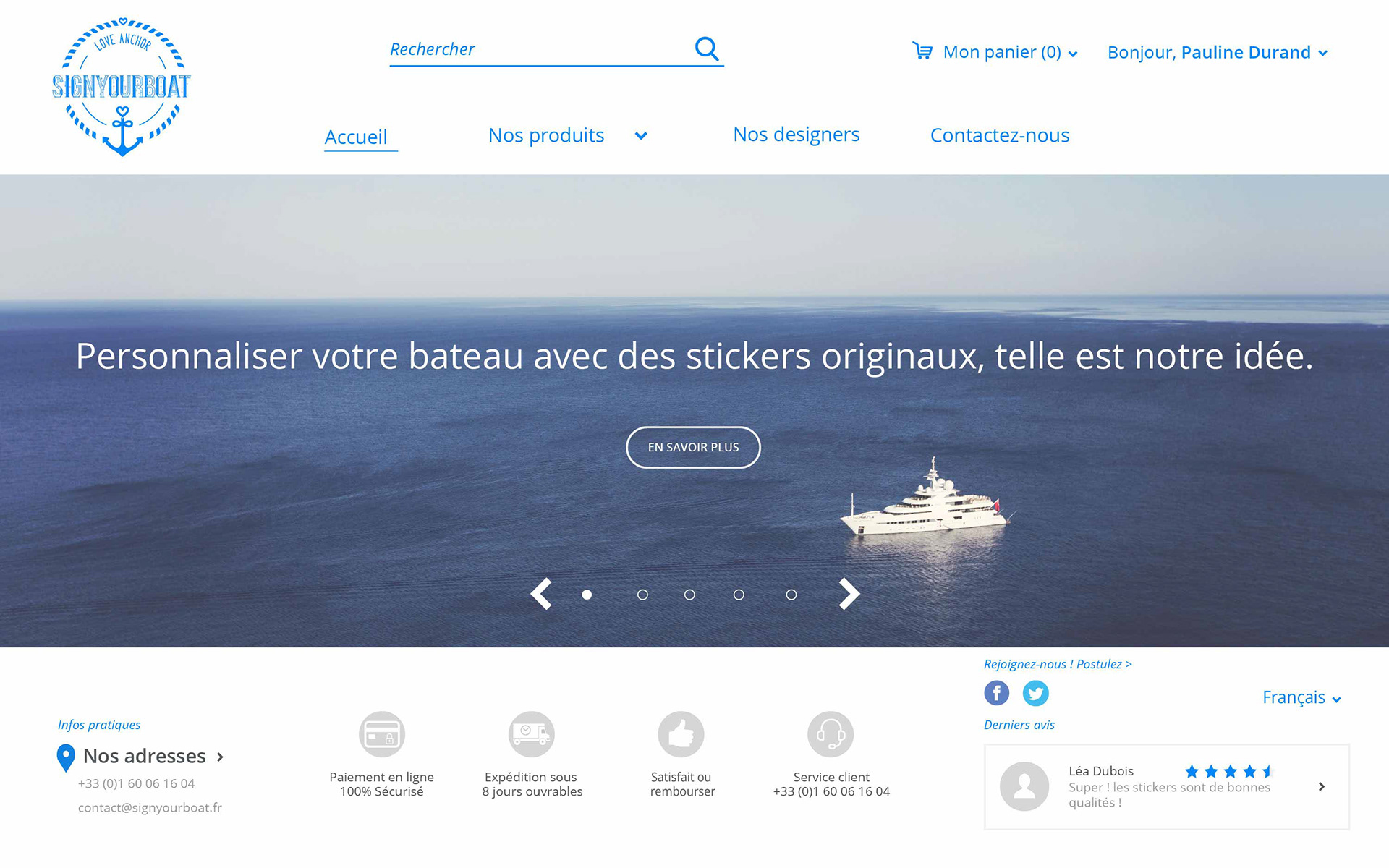This screenshot has height=868, width=1389.
Task: Go to the Contactez-nous menu item
Action: click(x=999, y=135)
